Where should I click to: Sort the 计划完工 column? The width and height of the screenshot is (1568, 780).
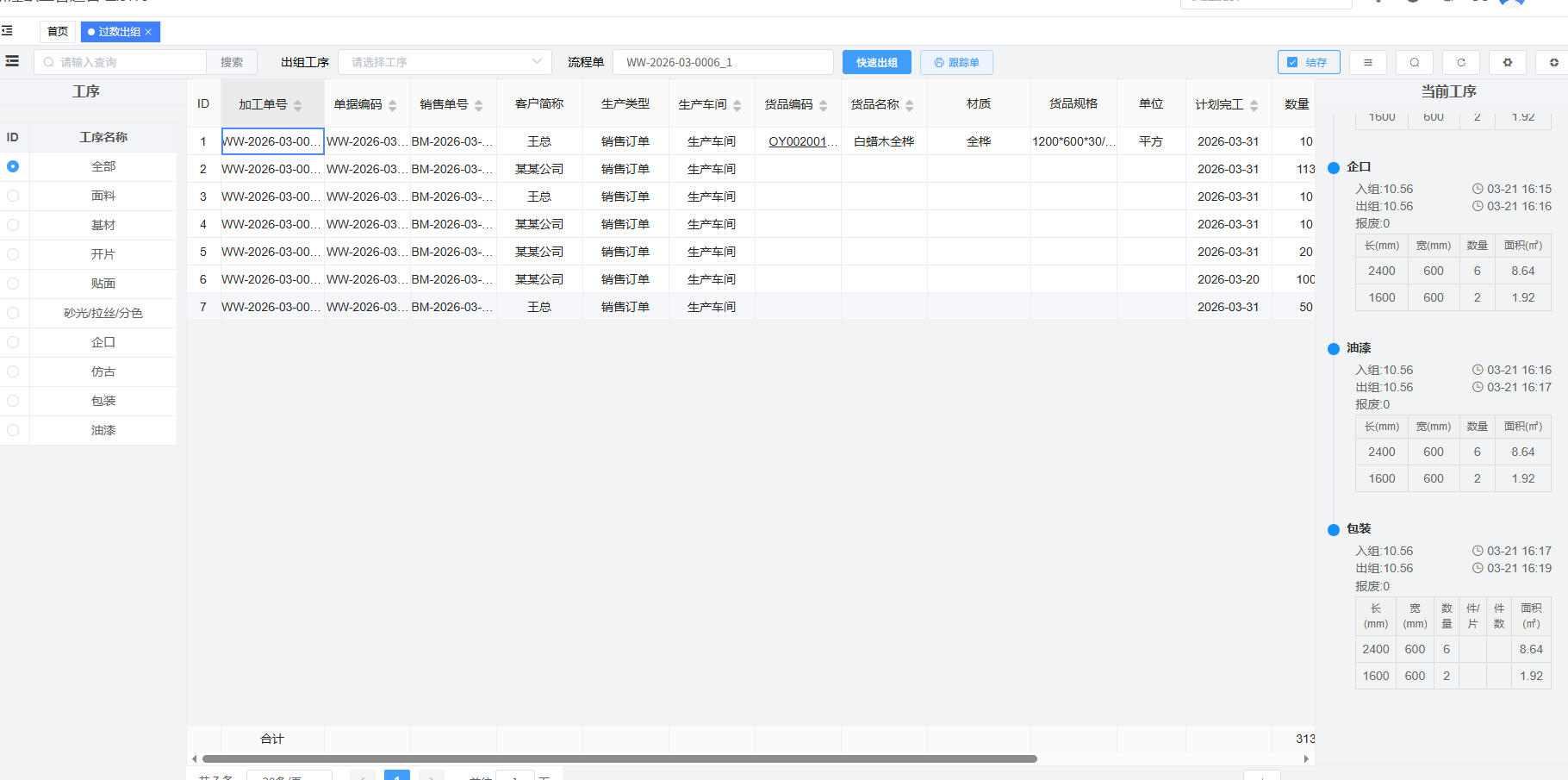(1254, 105)
